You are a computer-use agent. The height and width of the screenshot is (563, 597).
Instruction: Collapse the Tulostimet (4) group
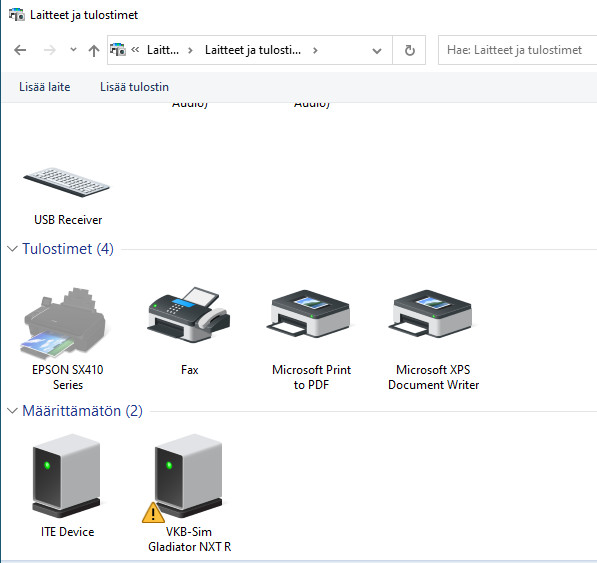click(x=13, y=249)
